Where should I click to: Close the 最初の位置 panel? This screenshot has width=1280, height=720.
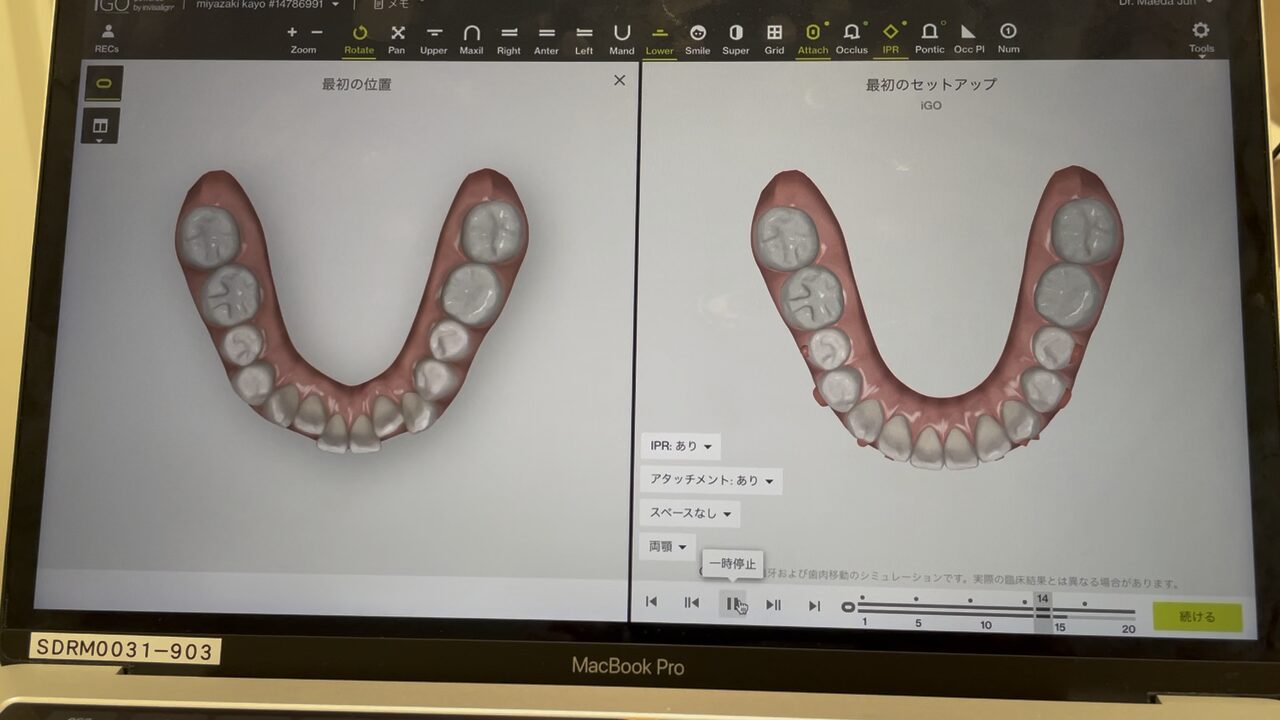620,80
